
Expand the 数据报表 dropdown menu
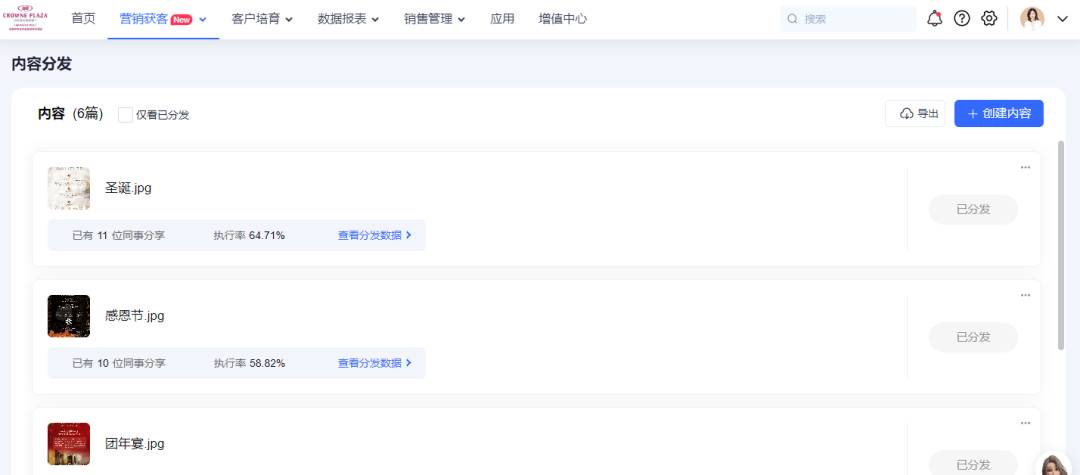348,19
